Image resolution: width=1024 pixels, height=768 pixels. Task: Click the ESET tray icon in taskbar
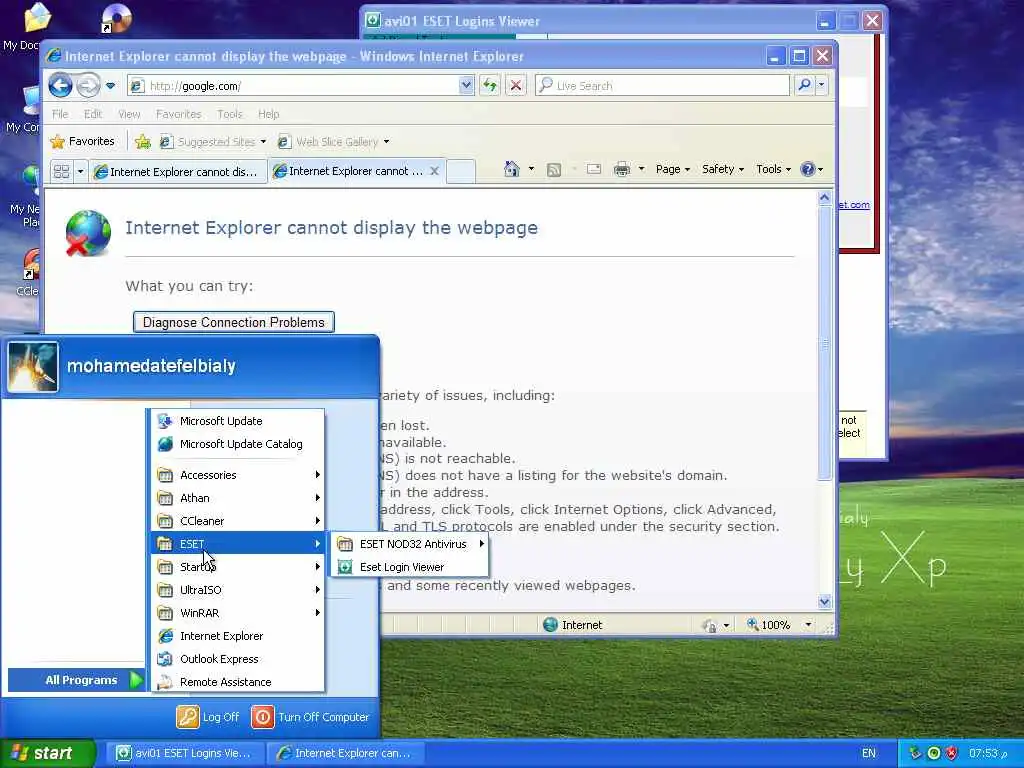933,753
